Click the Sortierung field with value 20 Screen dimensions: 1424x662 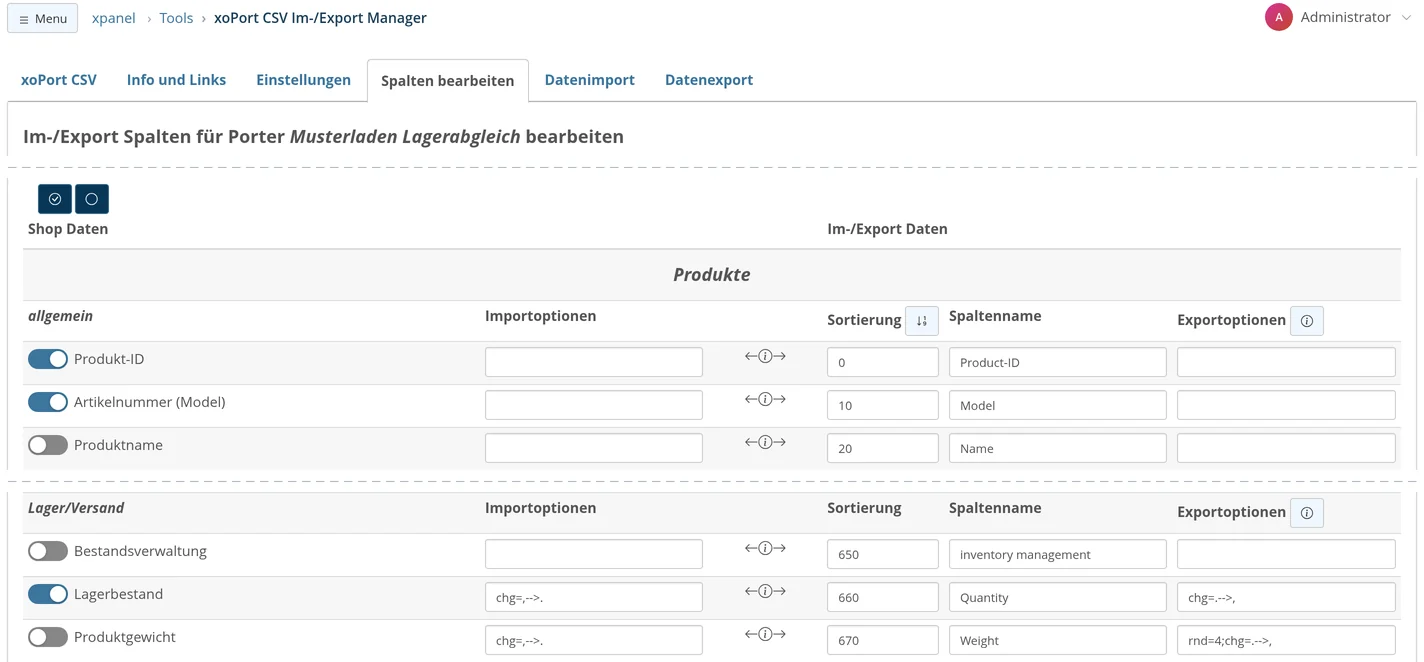click(883, 448)
